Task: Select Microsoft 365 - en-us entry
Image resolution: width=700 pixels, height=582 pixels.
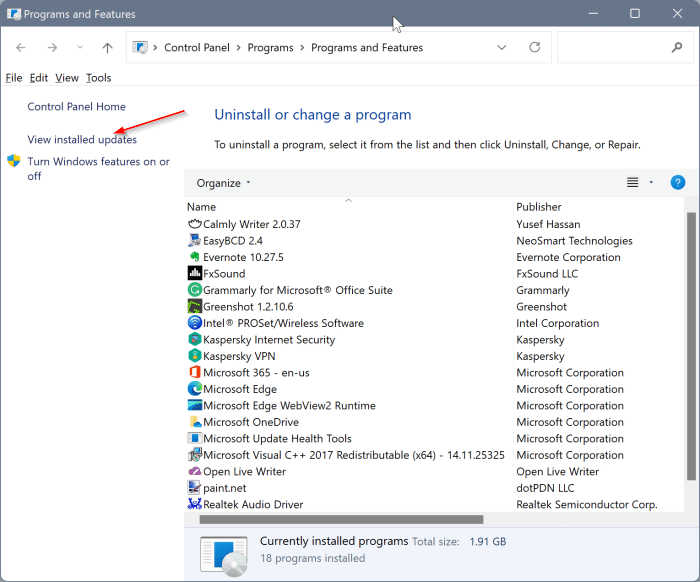Action: pyautogui.click(x=256, y=373)
